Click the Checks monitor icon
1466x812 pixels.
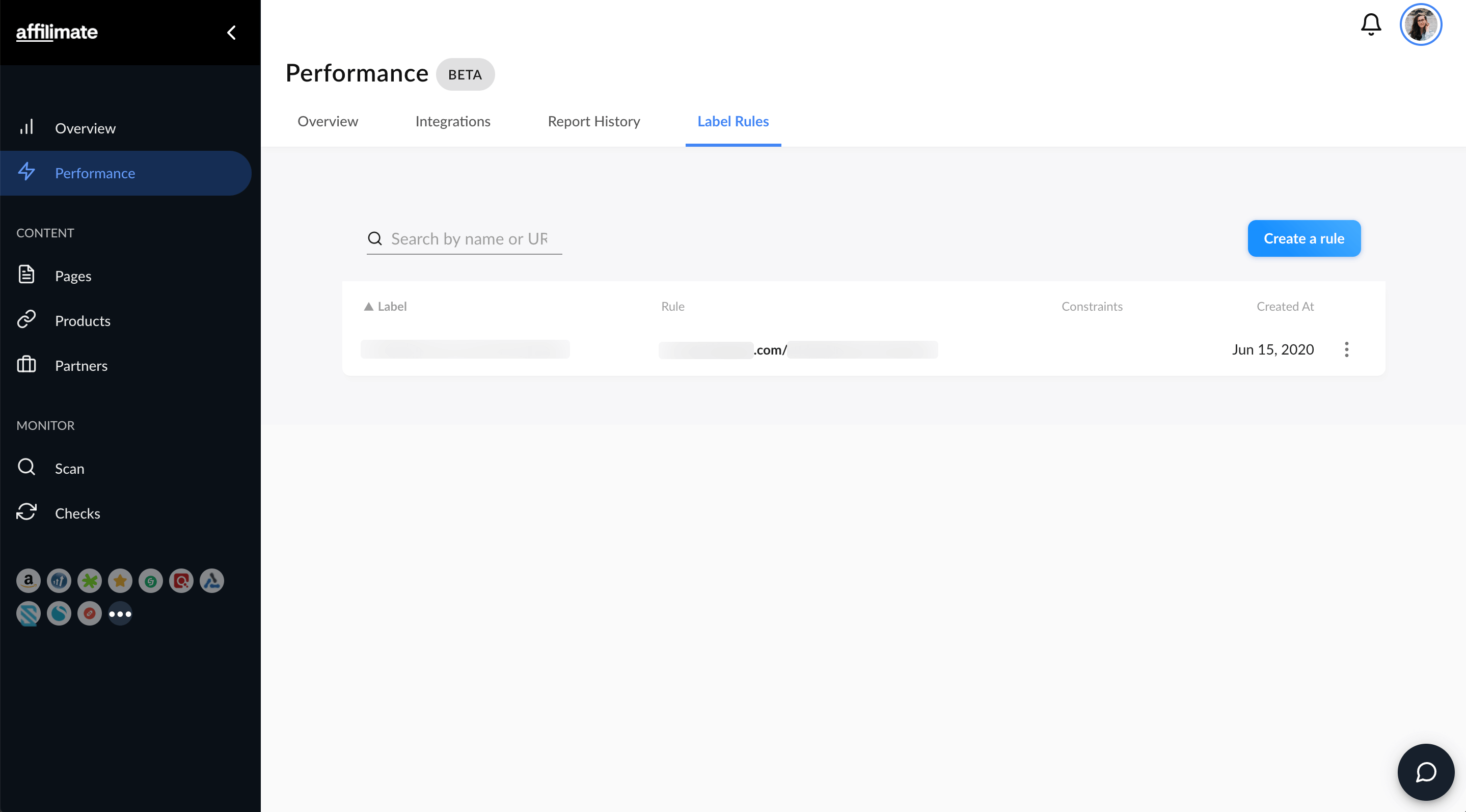(x=27, y=512)
